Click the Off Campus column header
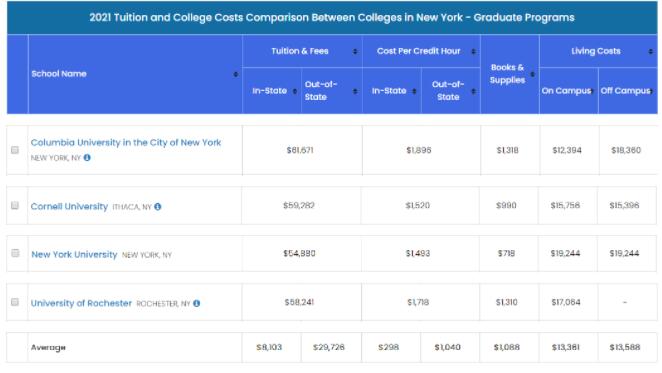The height and width of the screenshot is (373, 662). (x=625, y=91)
